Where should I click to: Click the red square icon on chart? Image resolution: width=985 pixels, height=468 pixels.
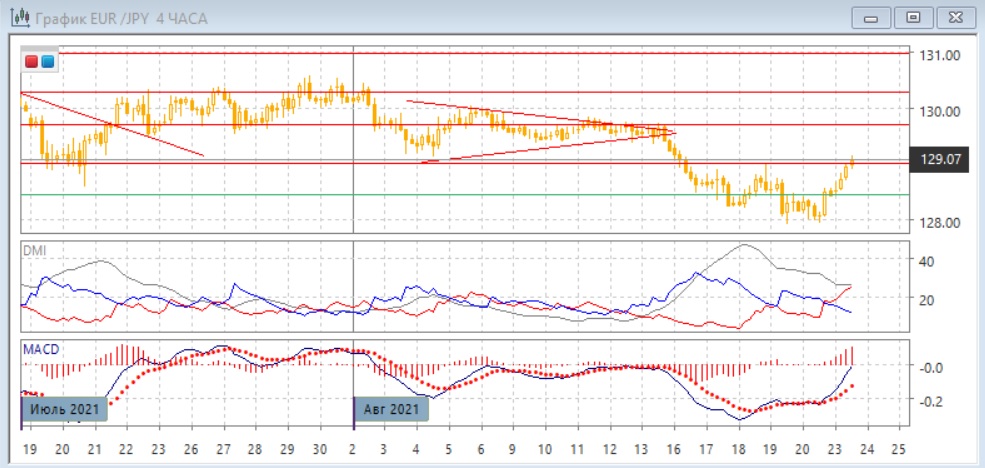click(31, 62)
